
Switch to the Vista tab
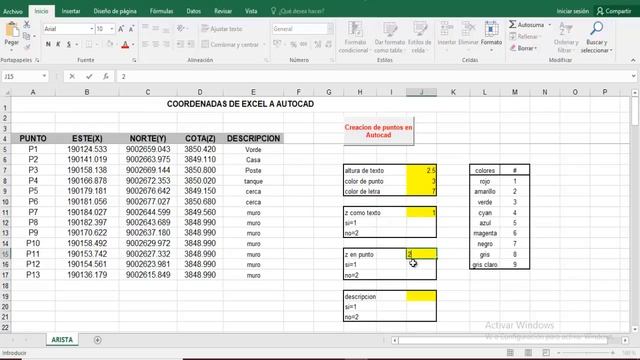pos(251,11)
